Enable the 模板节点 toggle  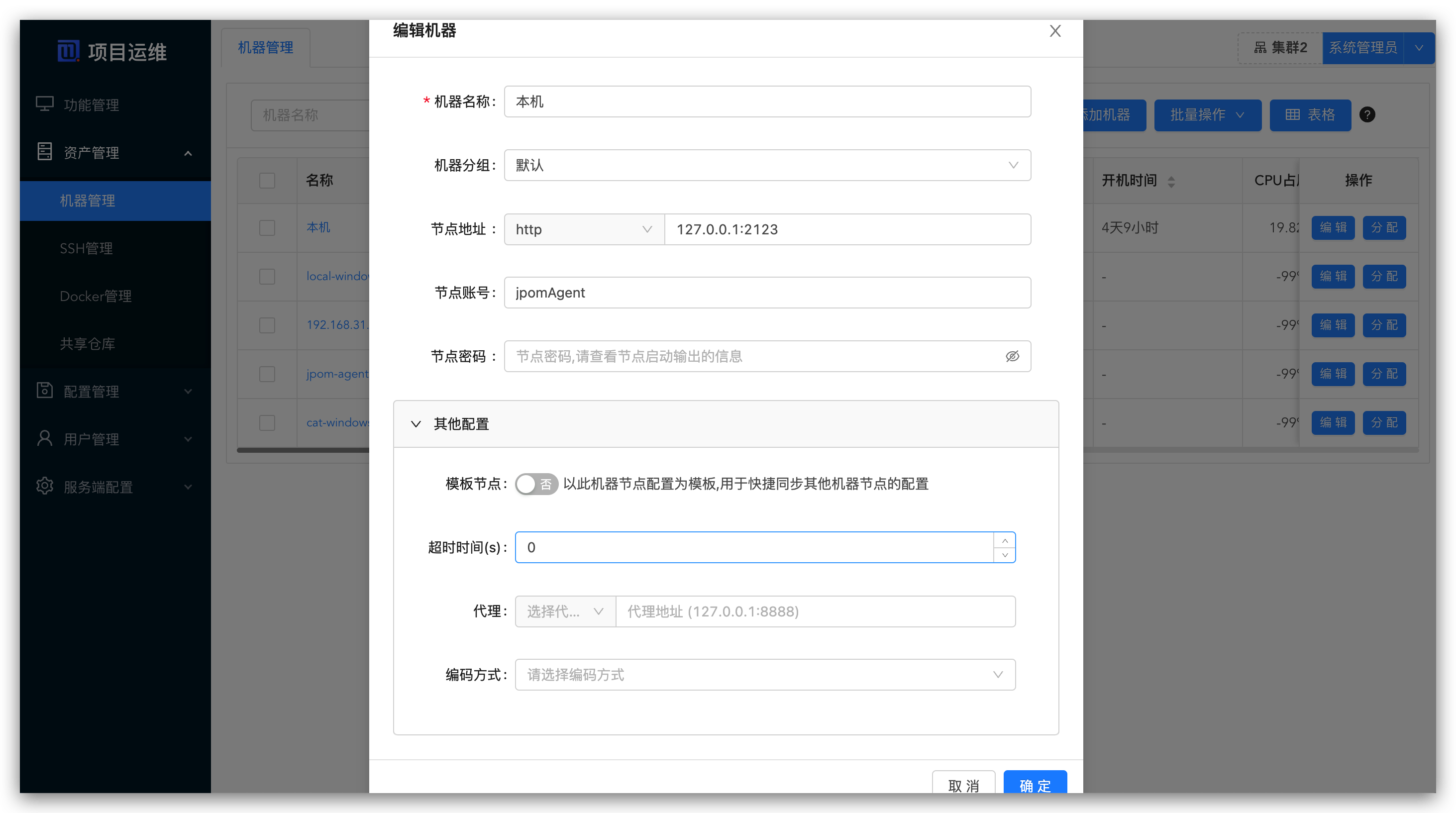(x=536, y=484)
